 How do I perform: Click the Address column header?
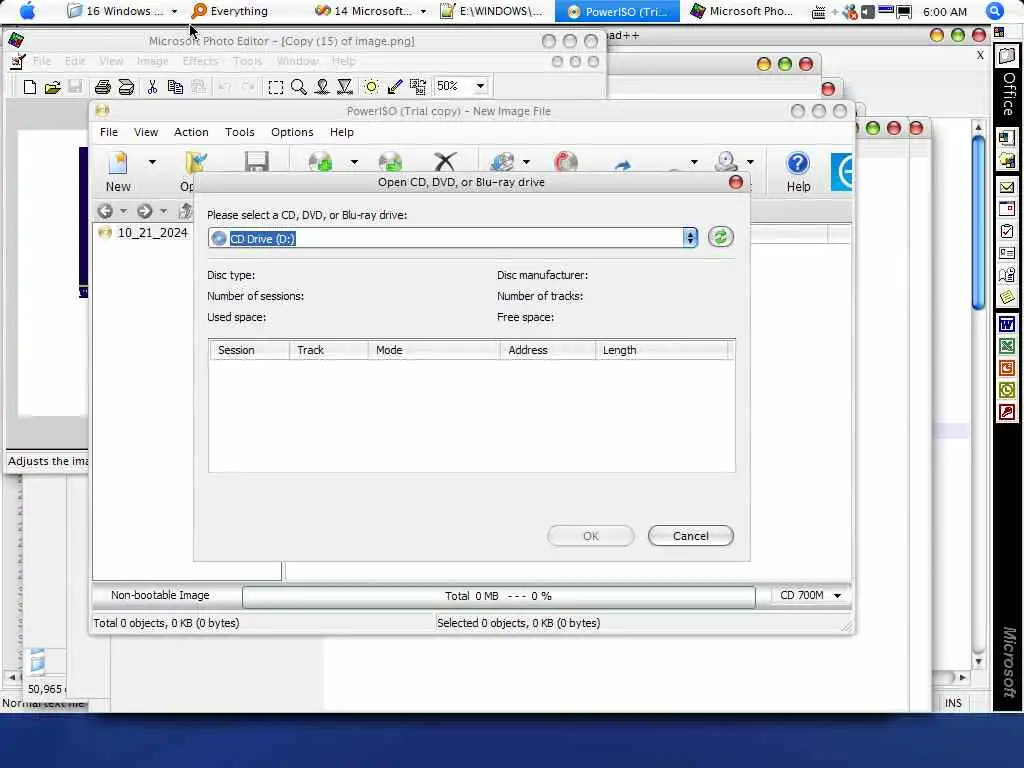pos(548,350)
